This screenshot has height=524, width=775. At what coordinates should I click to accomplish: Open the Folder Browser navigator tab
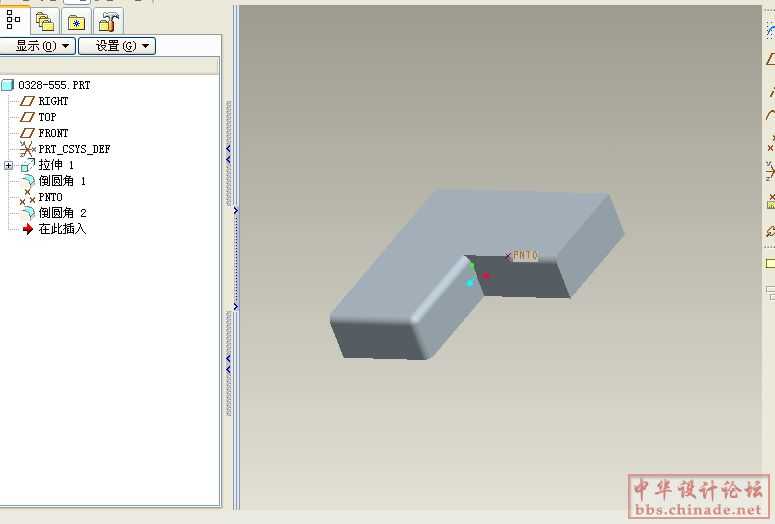[45, 22]
